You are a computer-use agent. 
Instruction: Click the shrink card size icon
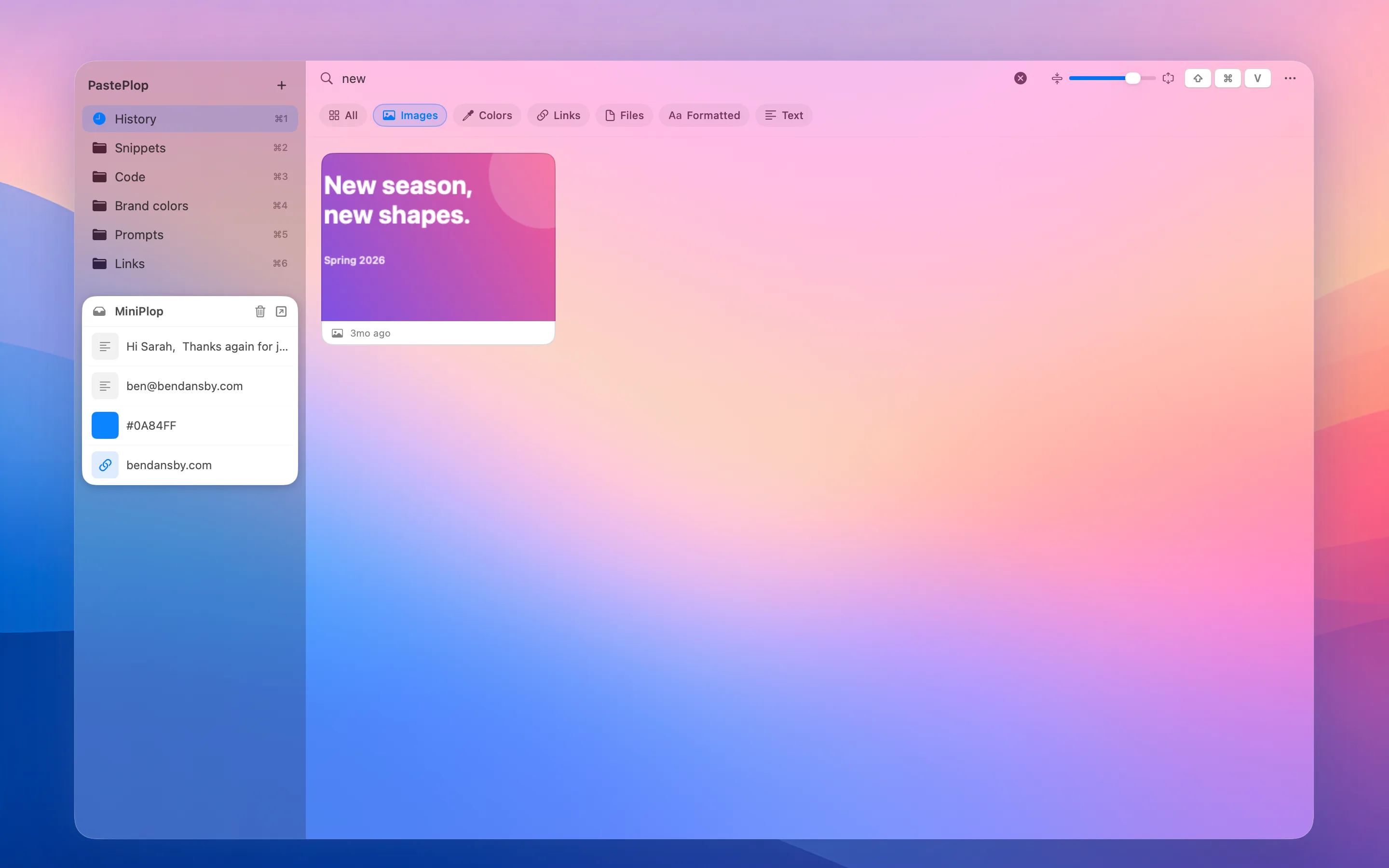coord(1057,78)
